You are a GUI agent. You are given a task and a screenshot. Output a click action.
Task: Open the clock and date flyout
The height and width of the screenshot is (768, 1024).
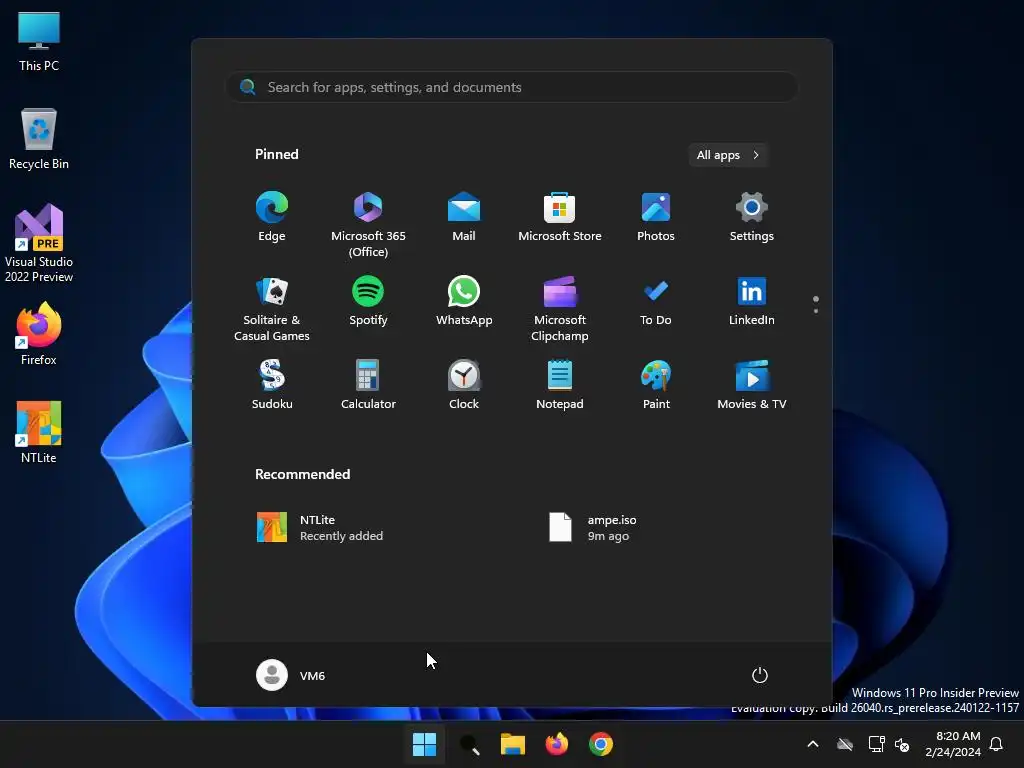pos(953,744)
